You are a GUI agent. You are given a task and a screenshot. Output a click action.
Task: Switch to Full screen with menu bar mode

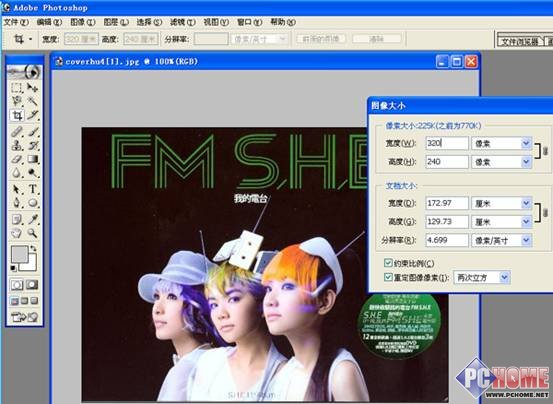coord(24,301)
